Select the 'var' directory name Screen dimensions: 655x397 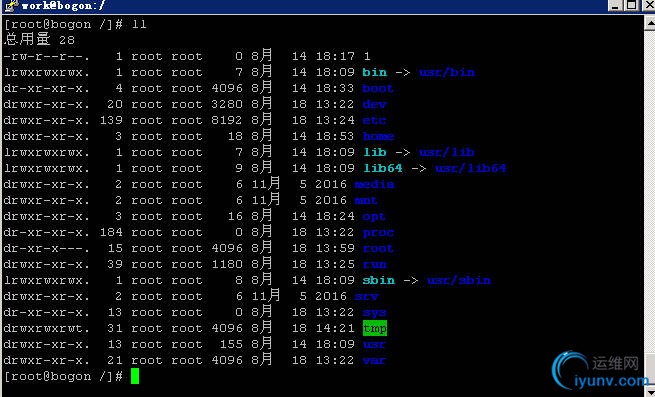pyautogui.click(x=374, y=360)
